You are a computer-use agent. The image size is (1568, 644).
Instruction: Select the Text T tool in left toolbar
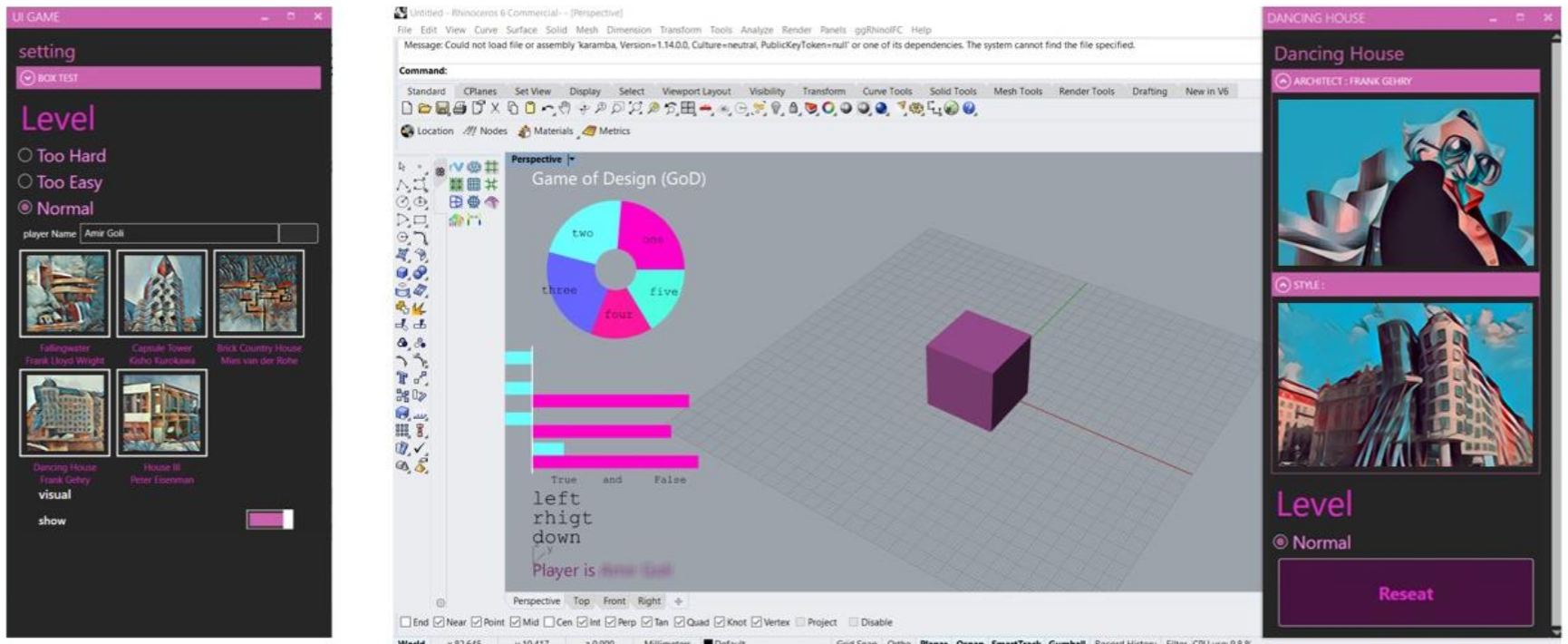click(402, 378)
